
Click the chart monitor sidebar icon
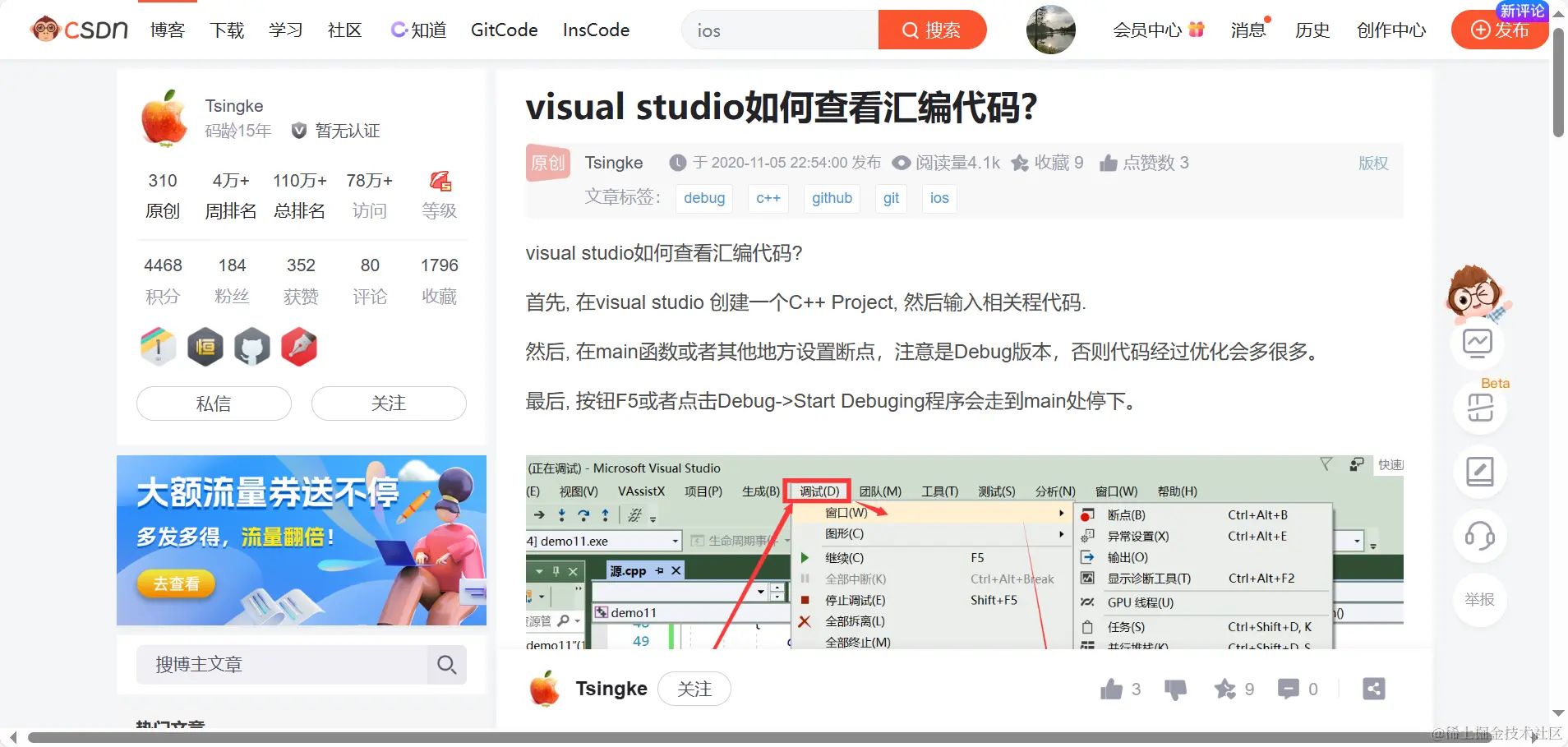[x=1478, y=344]
